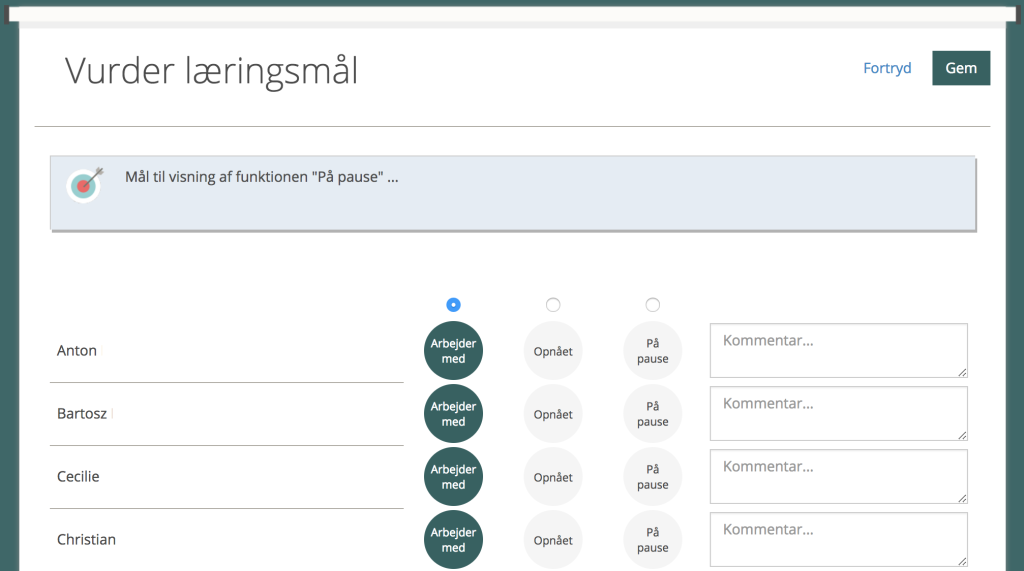Click Cecilie's Kommentar text area

838,476
